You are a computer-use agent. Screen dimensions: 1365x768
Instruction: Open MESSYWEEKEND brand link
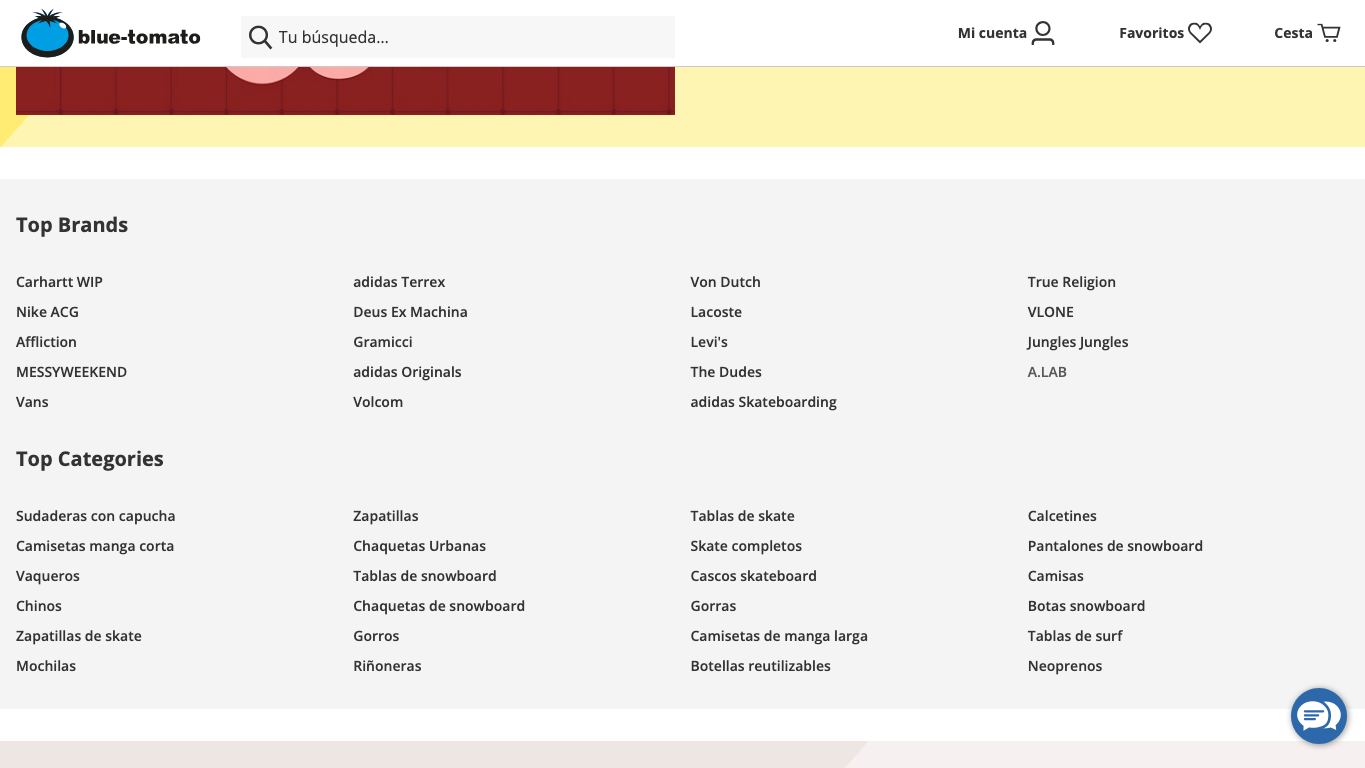point(71,372)
